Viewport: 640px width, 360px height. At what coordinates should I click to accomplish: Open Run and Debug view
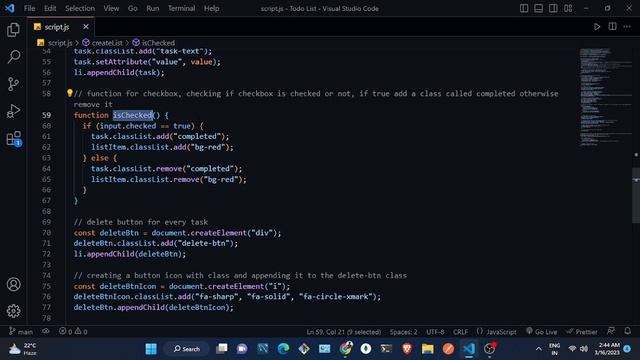(x=13, y=111)
